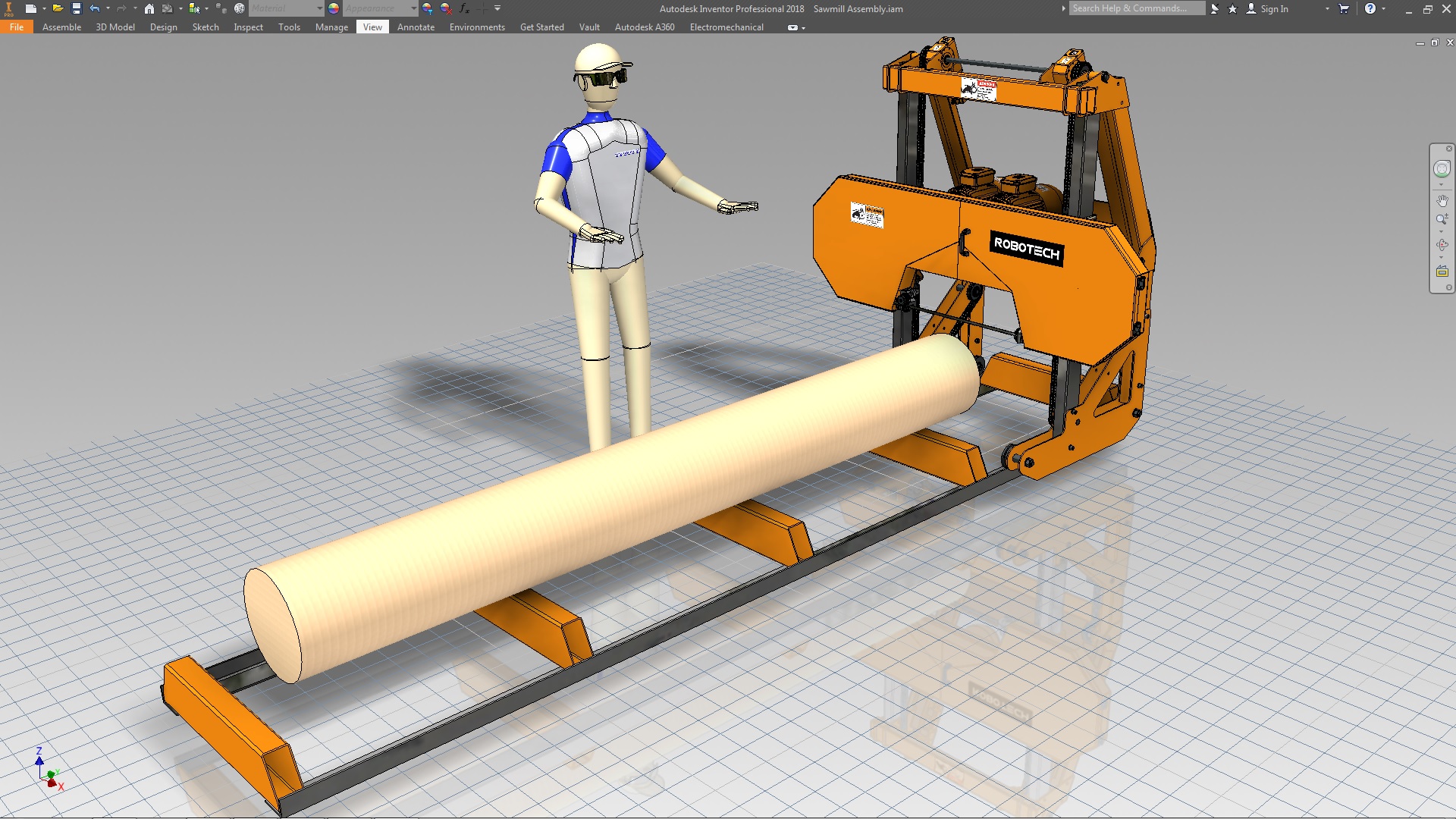This screenshot has height=819, width=1456.
Task: Select the Zoom magnifier tool in navigation bar
Action: [x=1442, y=219]
